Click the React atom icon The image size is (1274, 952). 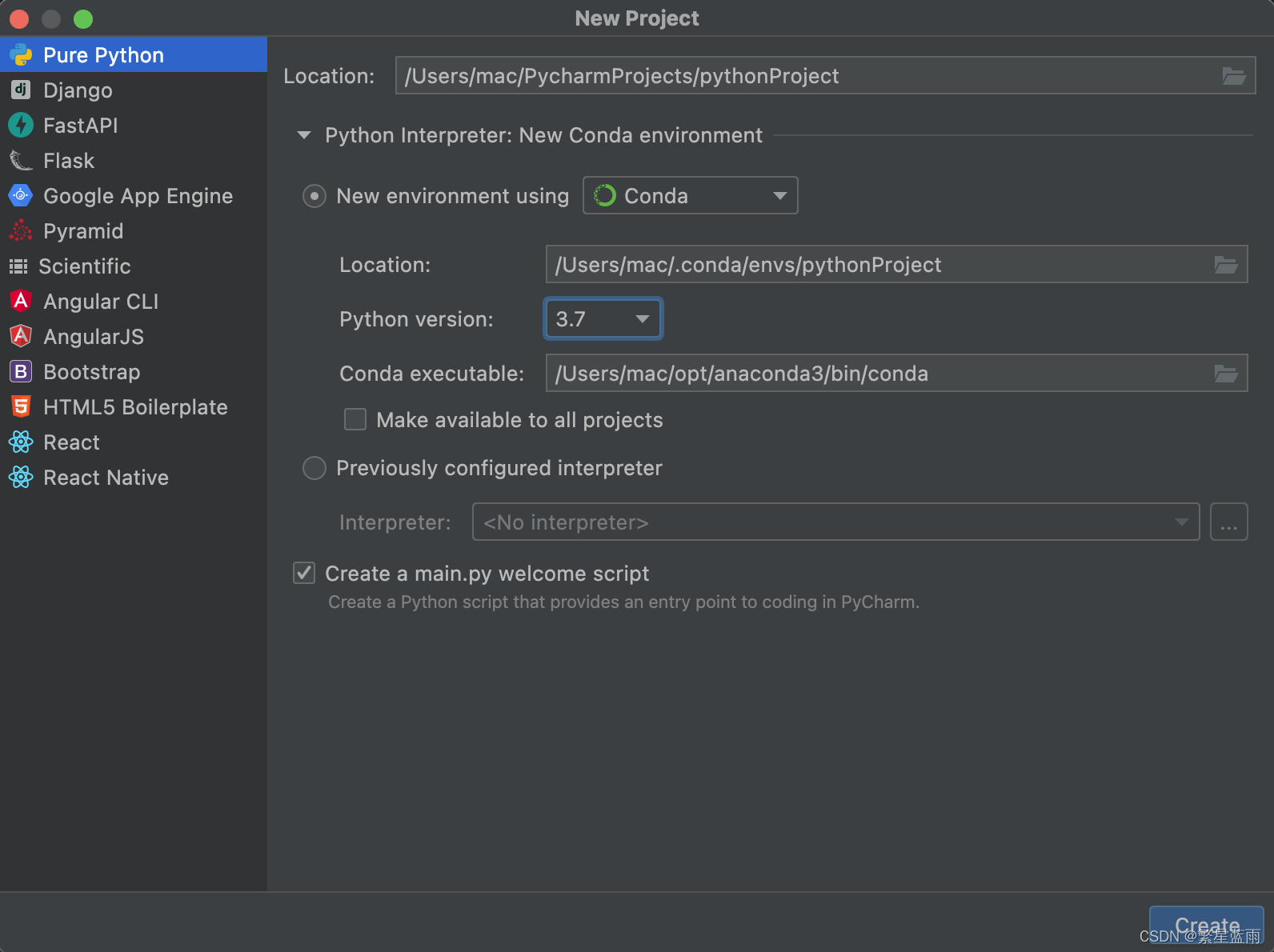tap(21, 442)
